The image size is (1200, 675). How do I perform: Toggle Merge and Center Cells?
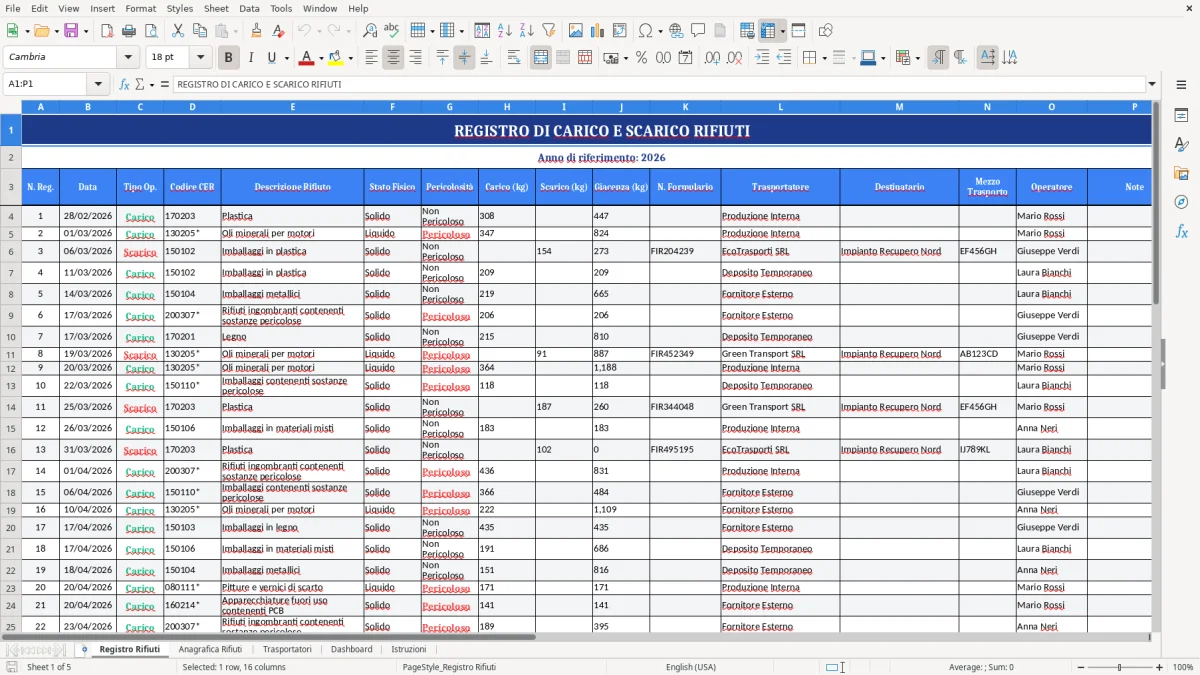(x=541, y=58)
